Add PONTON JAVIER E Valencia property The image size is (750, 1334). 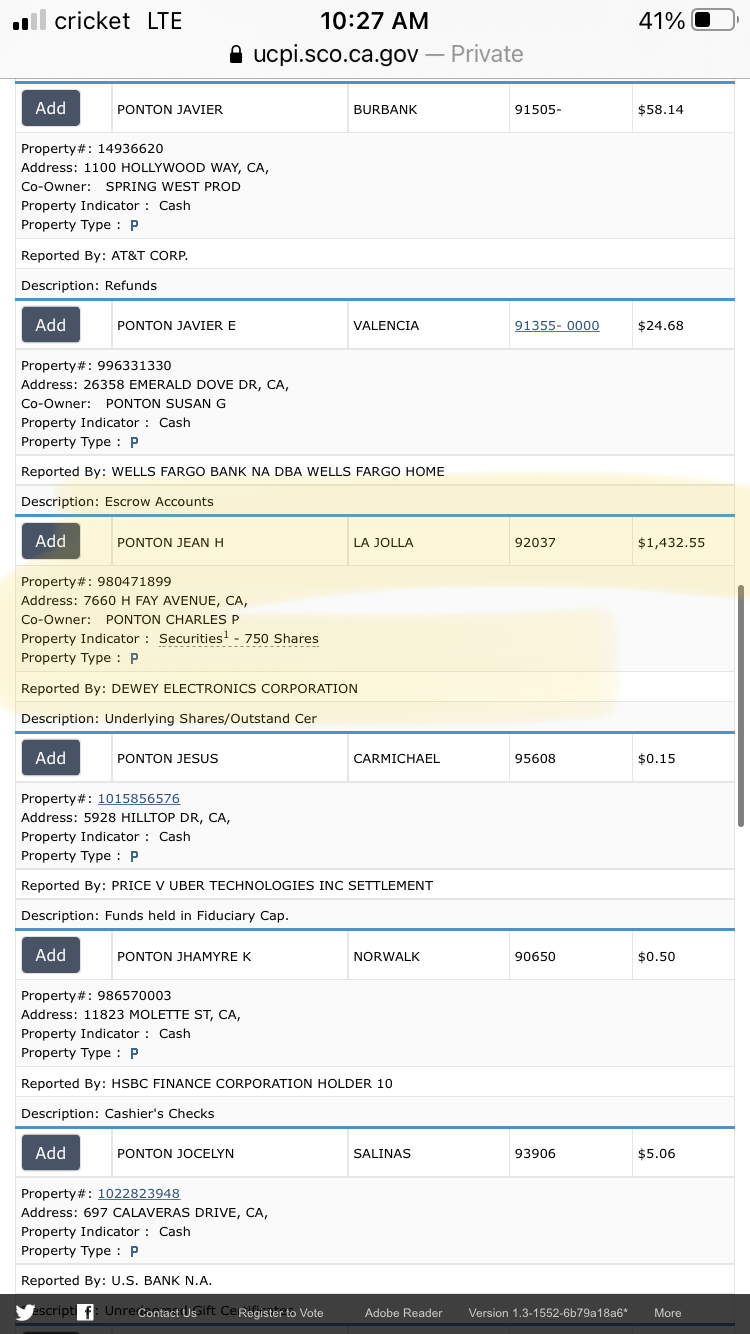[51, 325]
